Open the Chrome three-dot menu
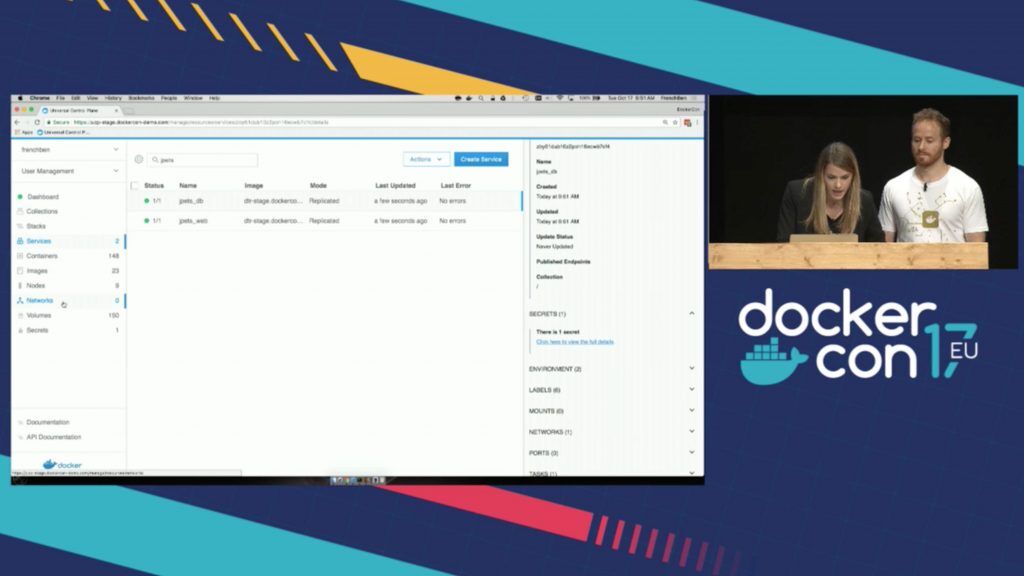The image size is (1024, 576). [697, 122]
